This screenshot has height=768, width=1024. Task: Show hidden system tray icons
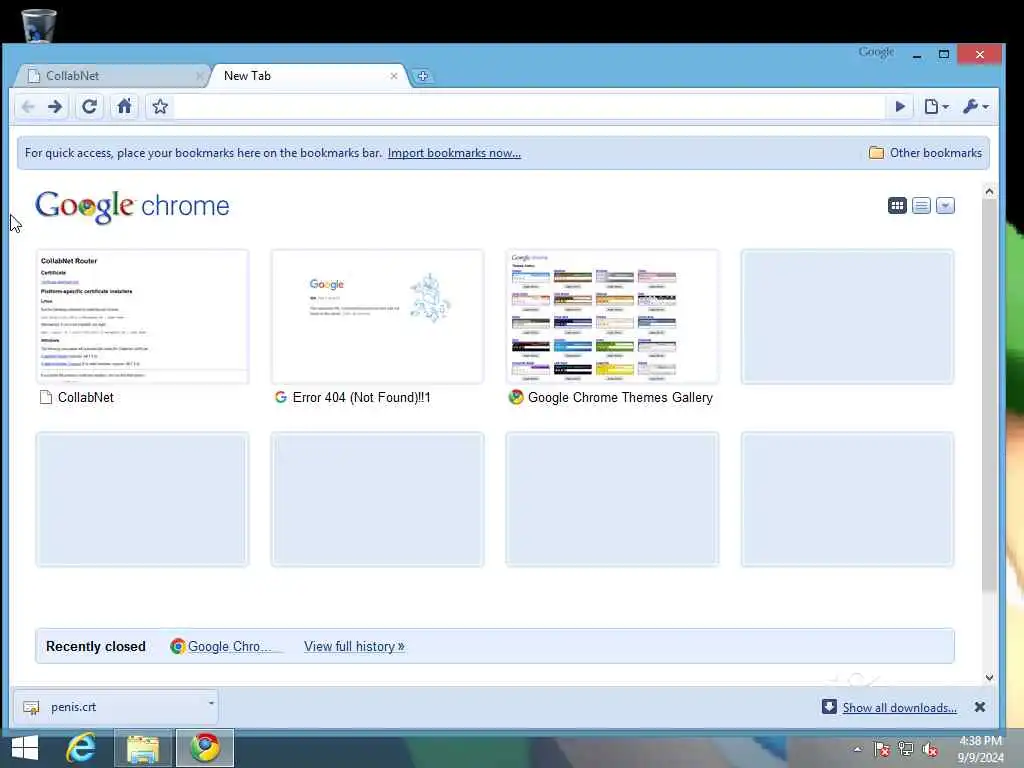pos(858,750)
